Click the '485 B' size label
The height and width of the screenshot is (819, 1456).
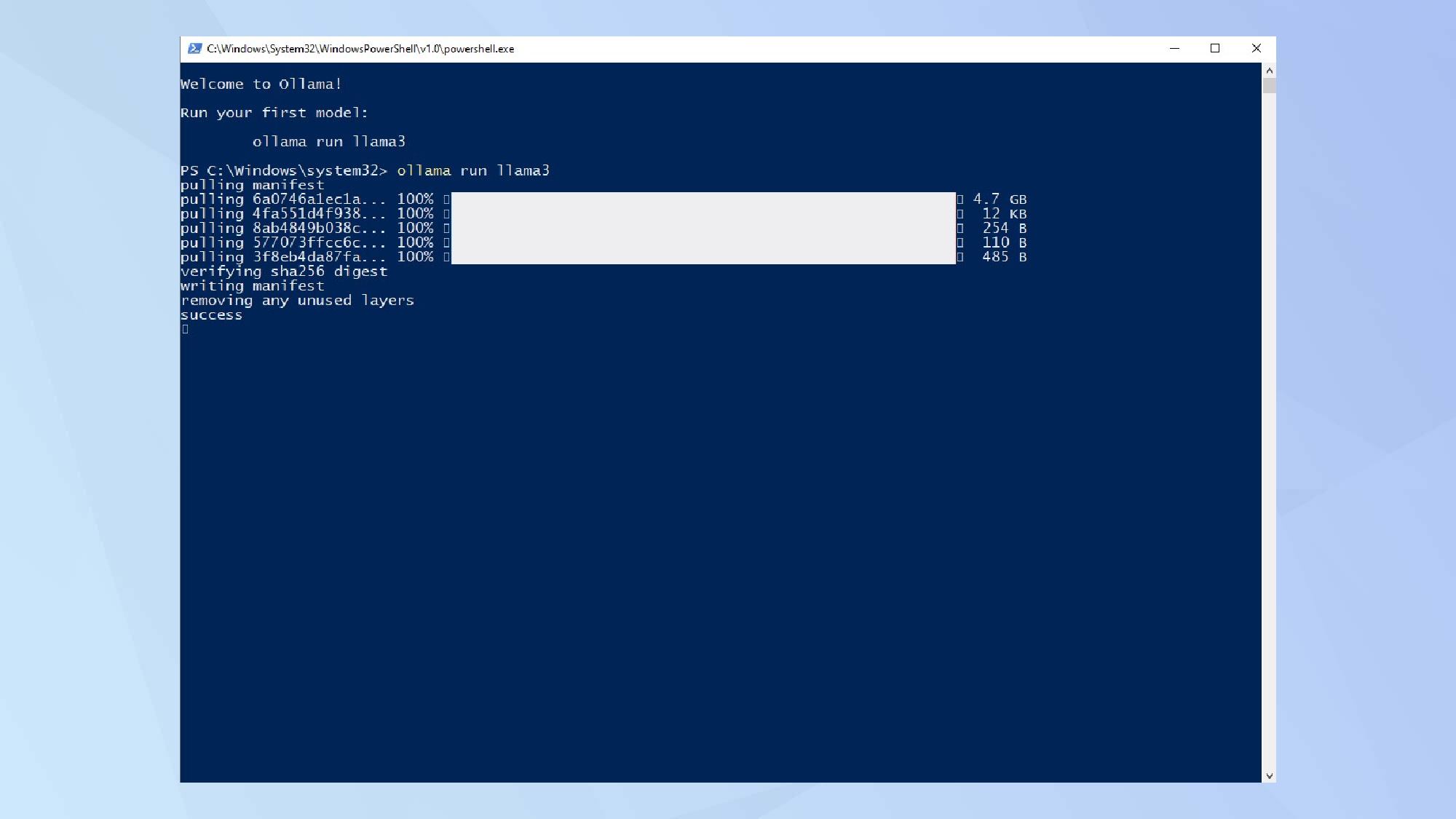tap(1004, 257)
